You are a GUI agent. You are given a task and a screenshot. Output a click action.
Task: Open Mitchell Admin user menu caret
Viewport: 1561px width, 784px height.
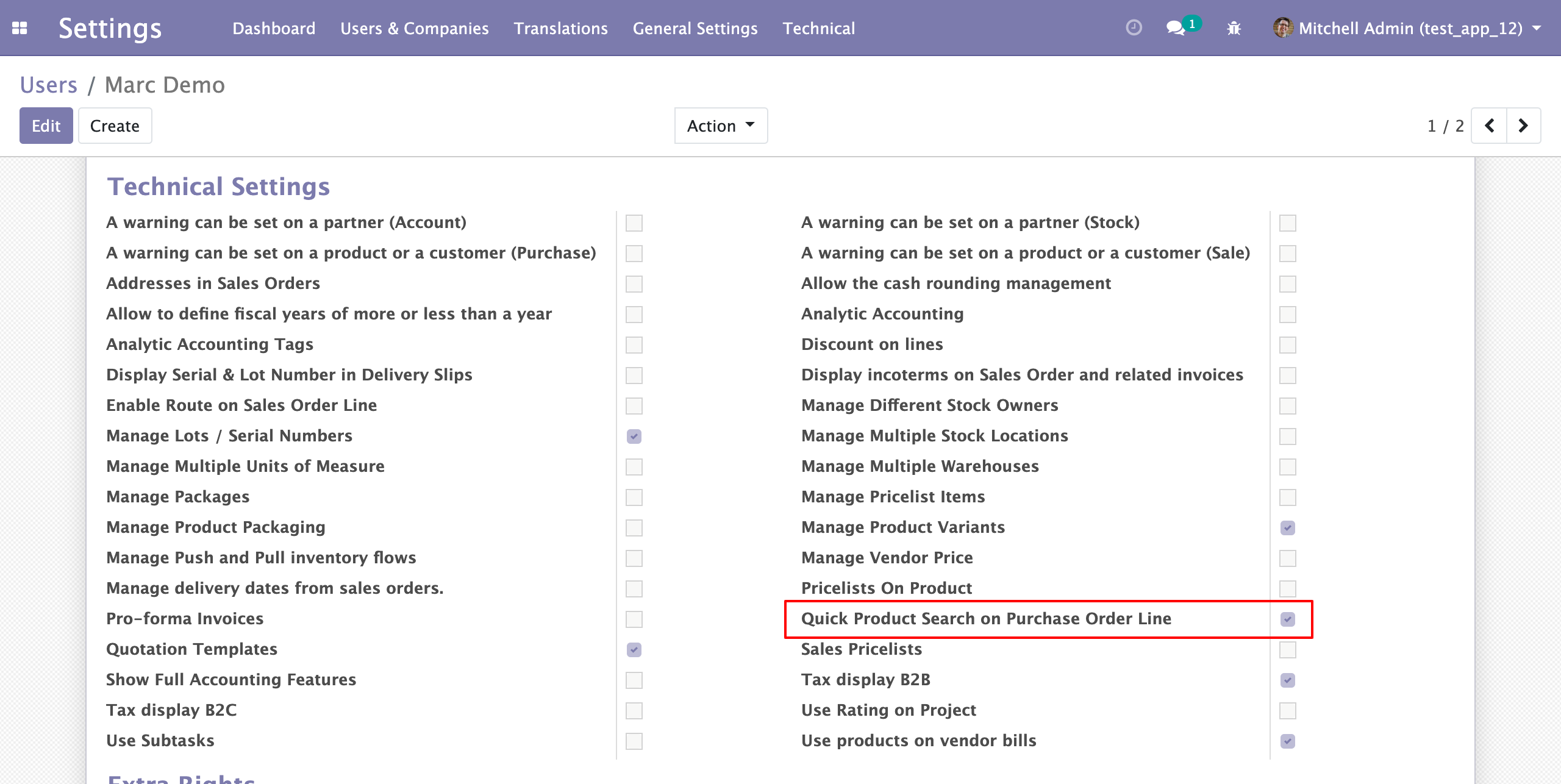pos(1537,28)
